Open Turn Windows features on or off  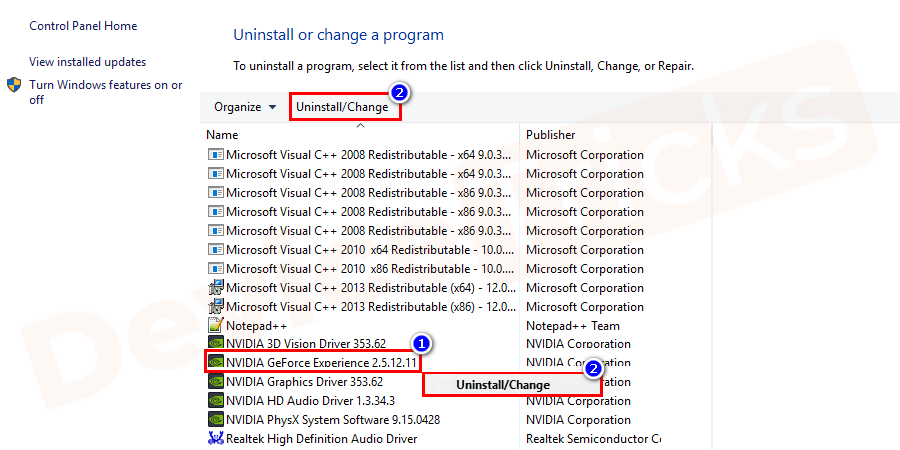(x=106, y=92)
